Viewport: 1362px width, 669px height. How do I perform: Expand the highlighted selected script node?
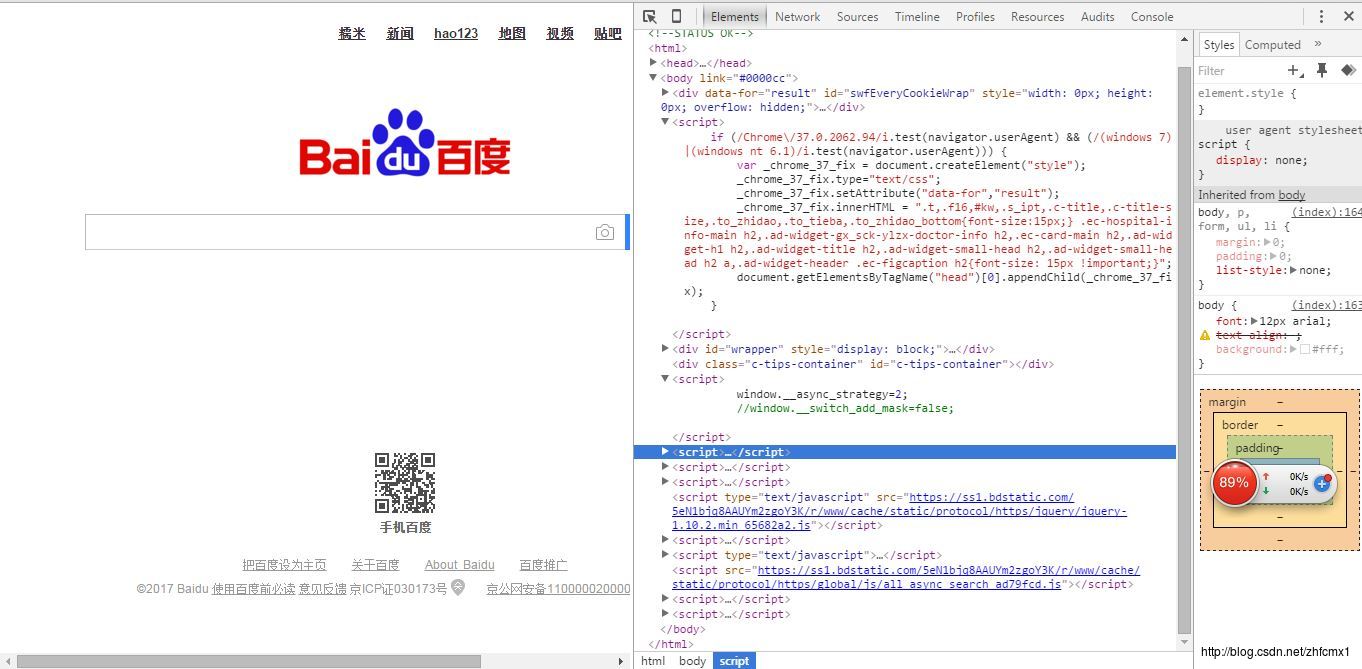pyautogui.click(x=666, y=452)
